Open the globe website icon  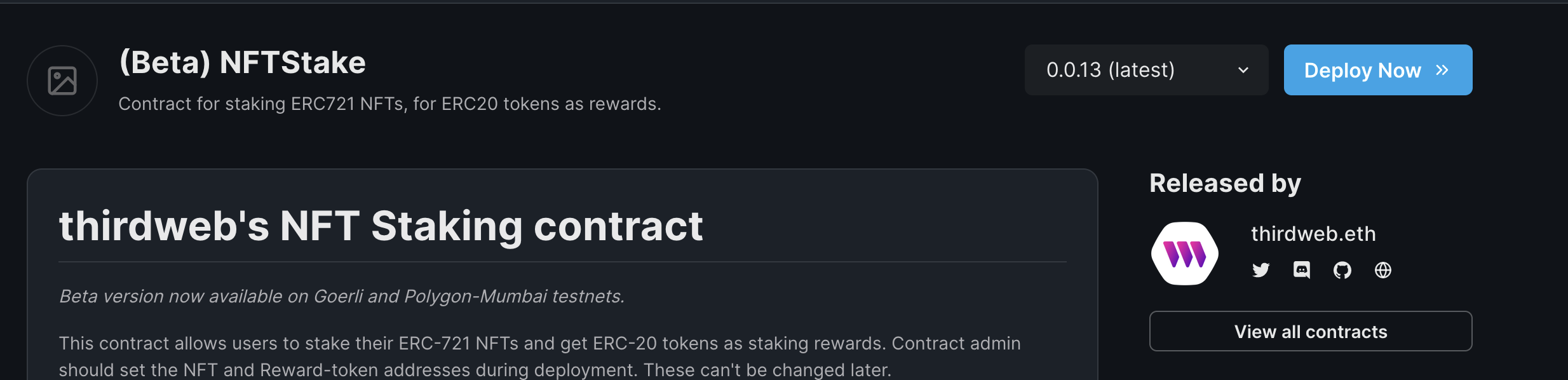tap(1383, 270)
